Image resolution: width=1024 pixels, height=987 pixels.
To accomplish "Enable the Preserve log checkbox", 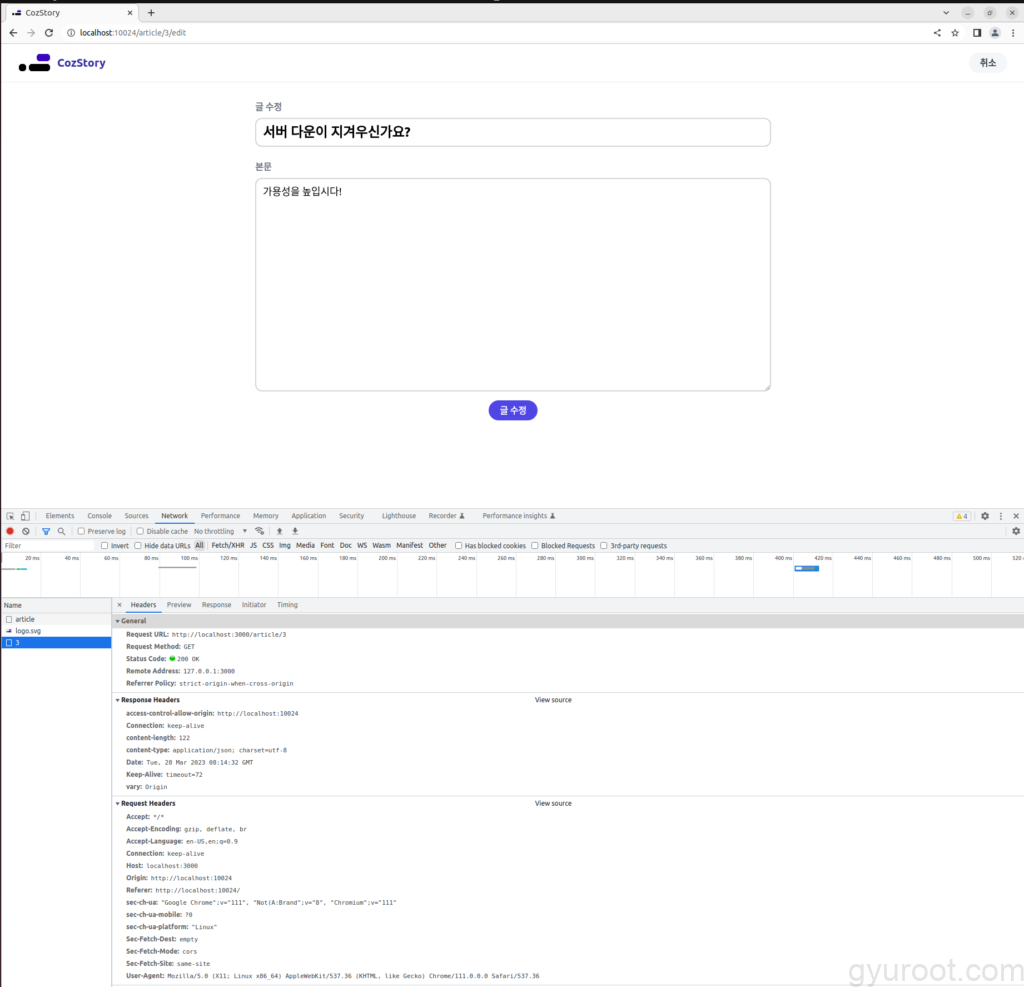I will pyautogui.click(x=82, y=531).
